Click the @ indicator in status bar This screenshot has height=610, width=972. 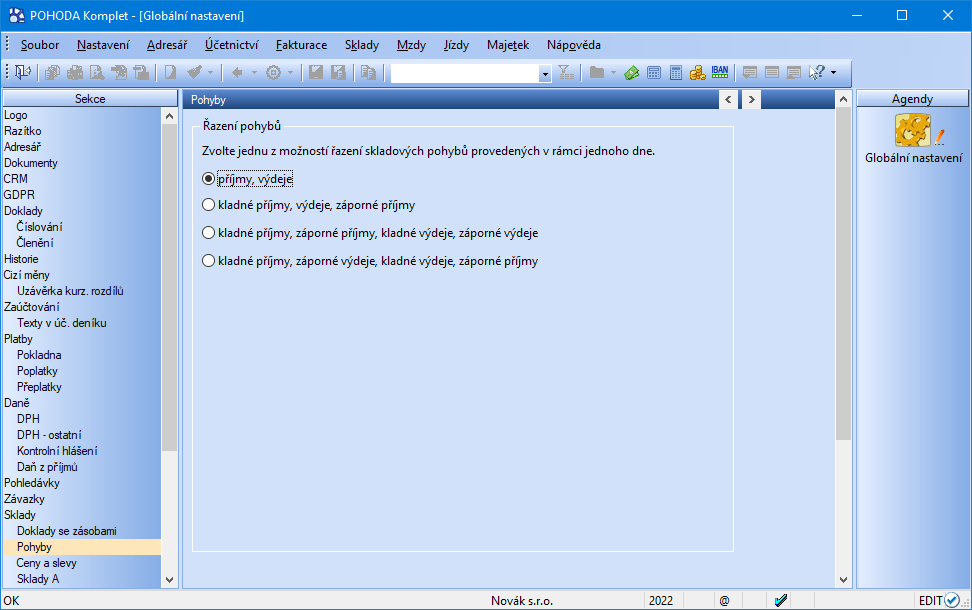[x=724, y=600]
